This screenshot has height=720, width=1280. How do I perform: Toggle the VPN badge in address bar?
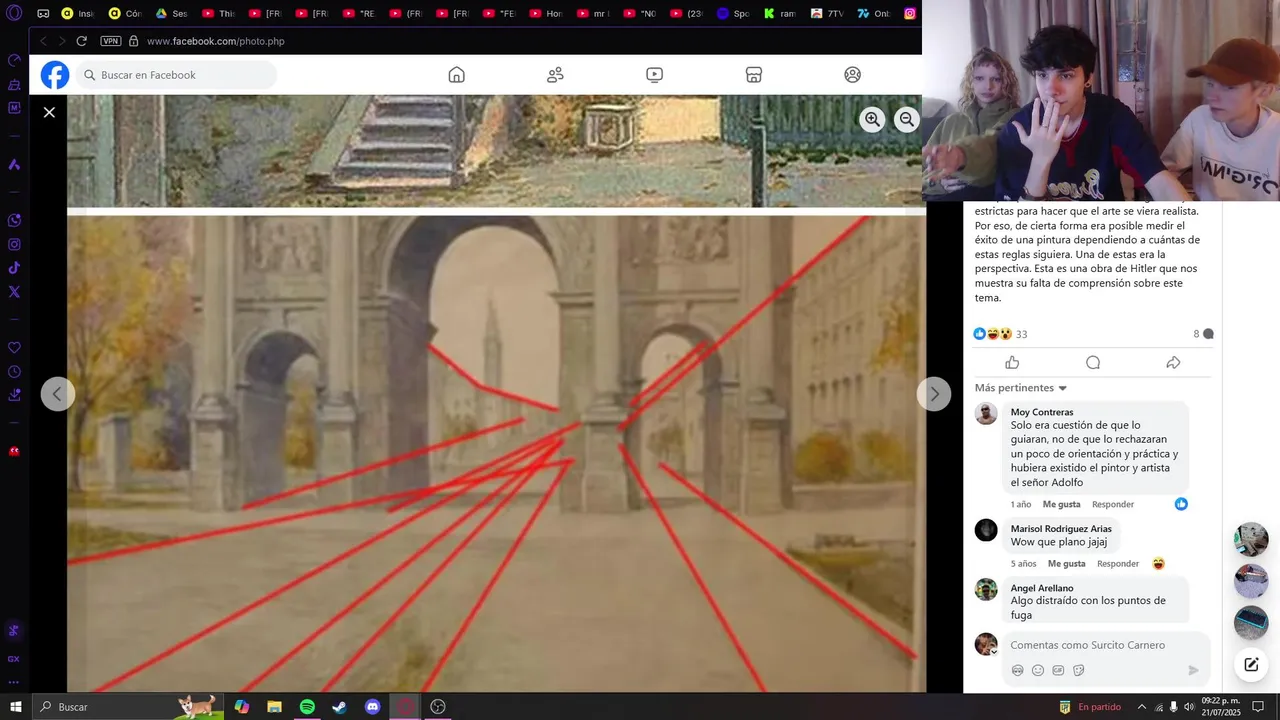point(111,41)
